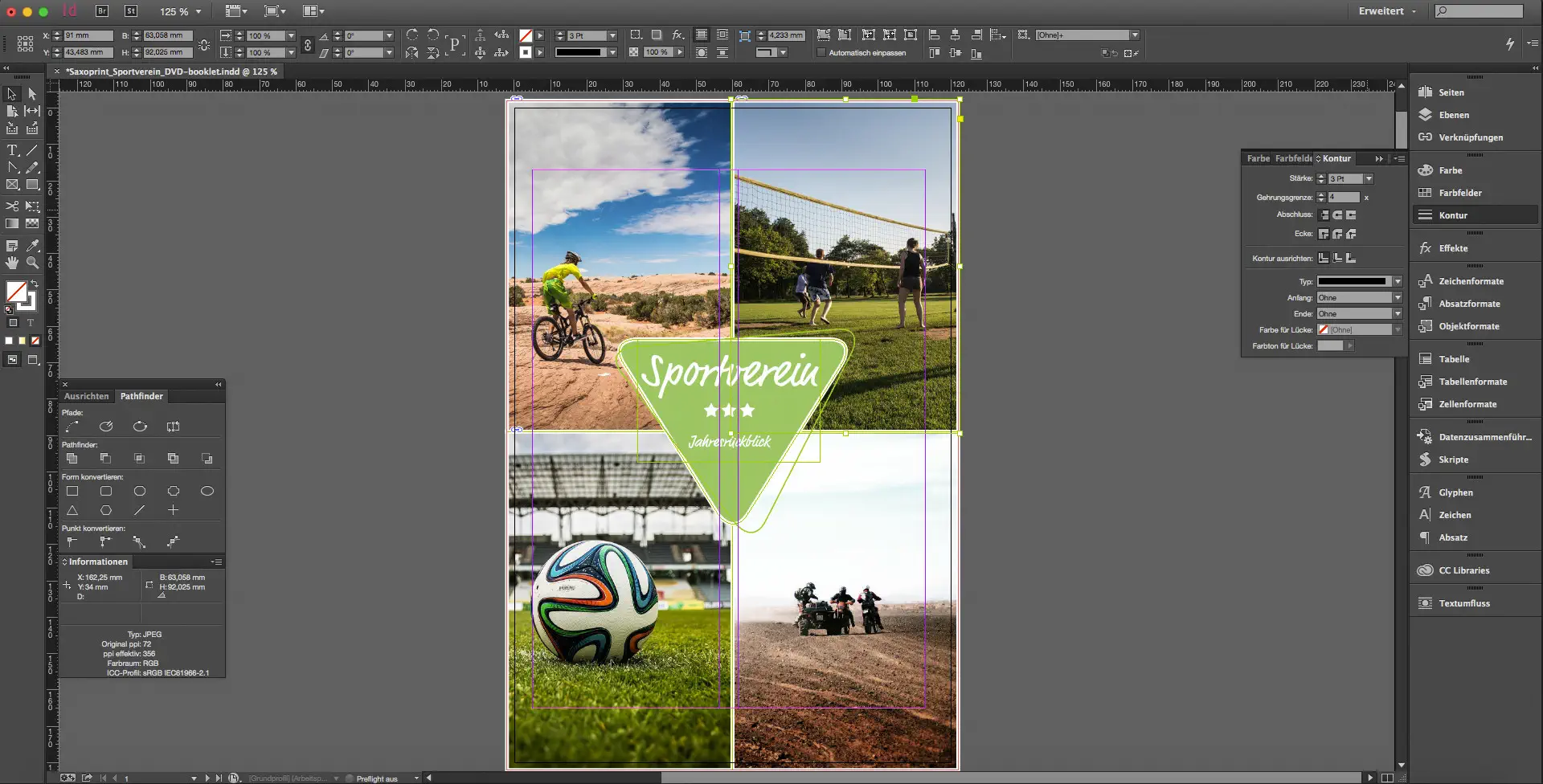Screen dimensions: 1543x784
Task: Select the Type tool in toolbox
Action: pos(12,150)
